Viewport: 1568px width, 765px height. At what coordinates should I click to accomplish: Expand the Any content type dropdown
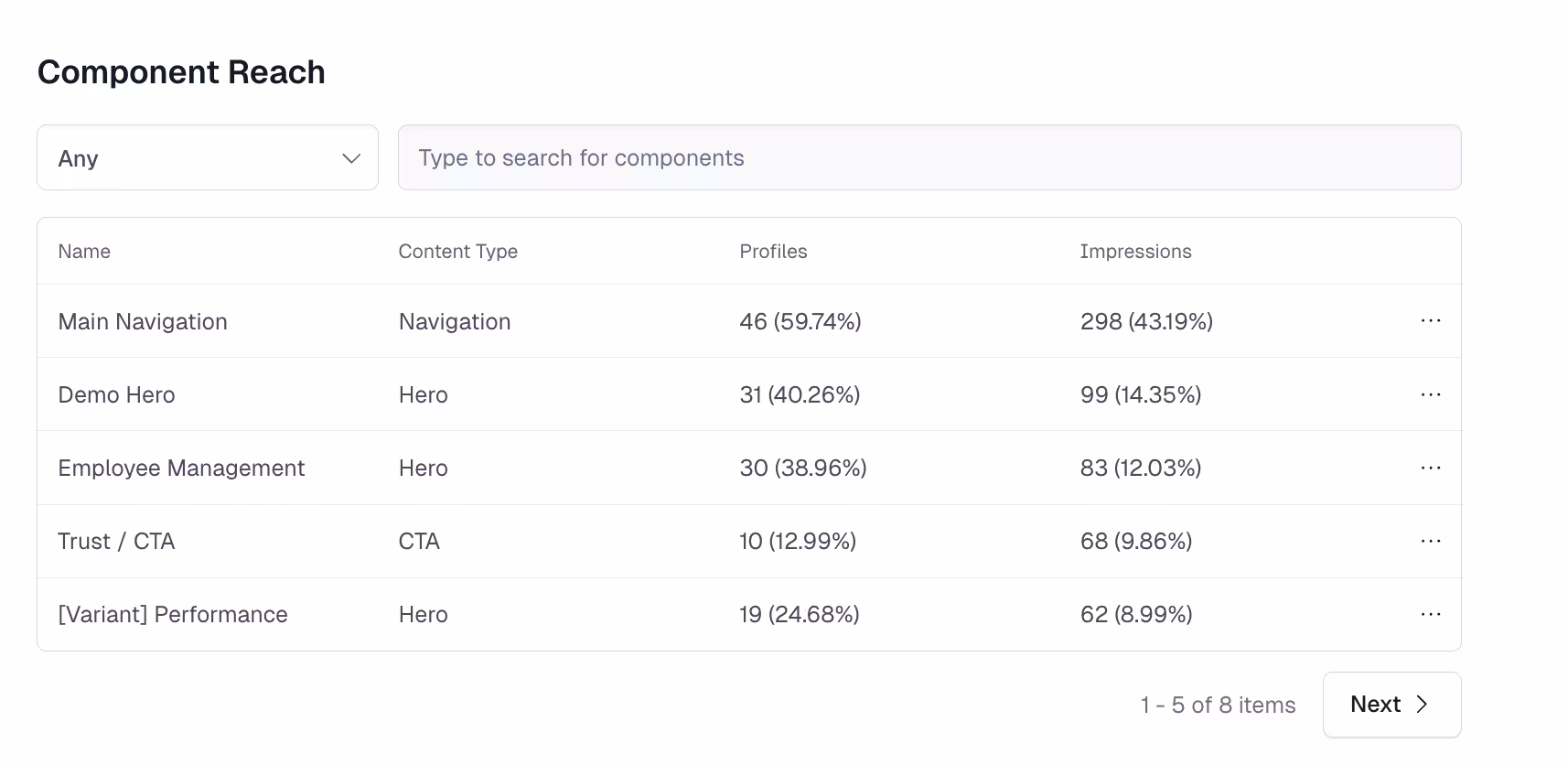[208, 157]
